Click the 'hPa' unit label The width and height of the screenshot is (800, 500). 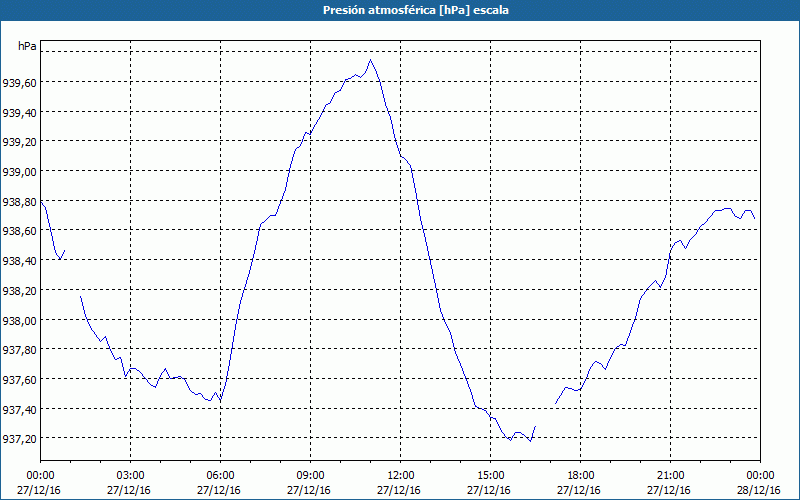[x=27, y=46]
